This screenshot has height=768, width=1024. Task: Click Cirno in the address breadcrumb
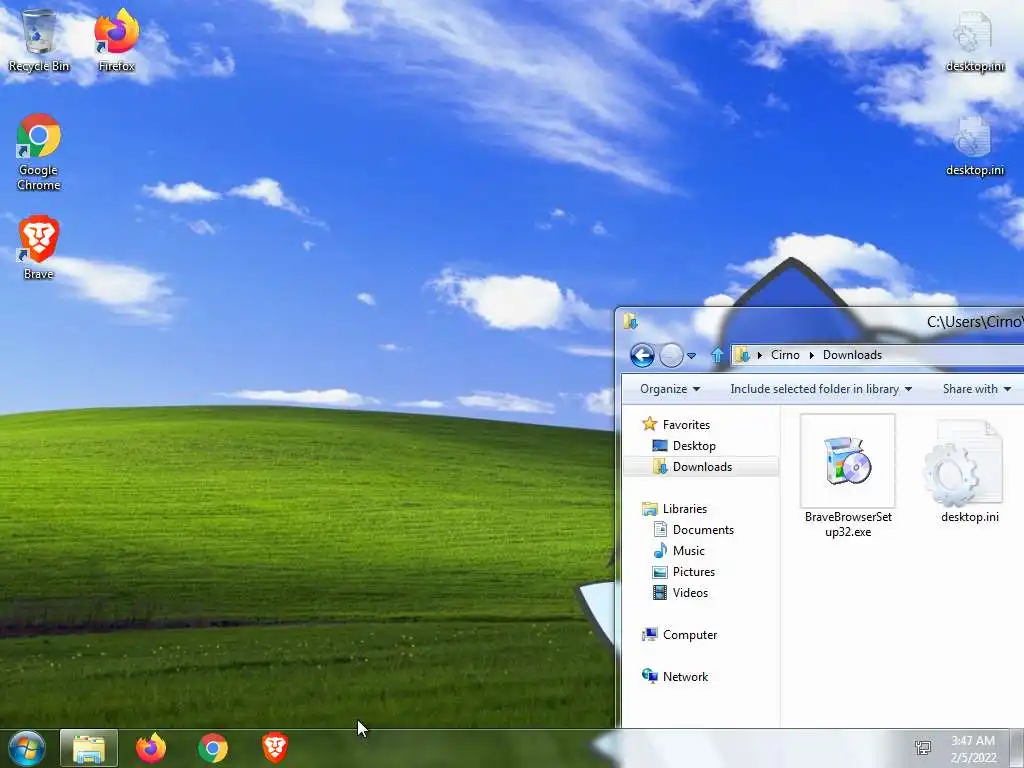point(785,355)
